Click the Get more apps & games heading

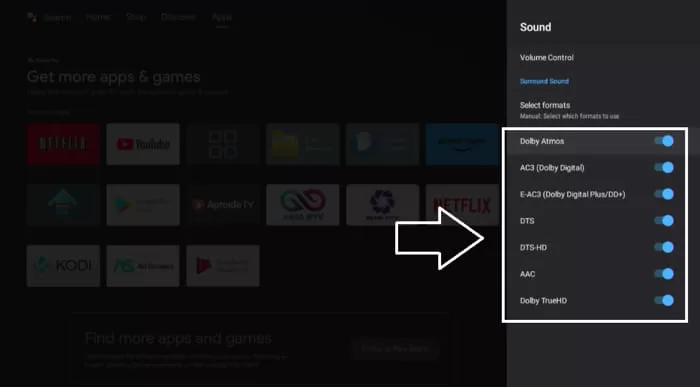tap(113, 77)
